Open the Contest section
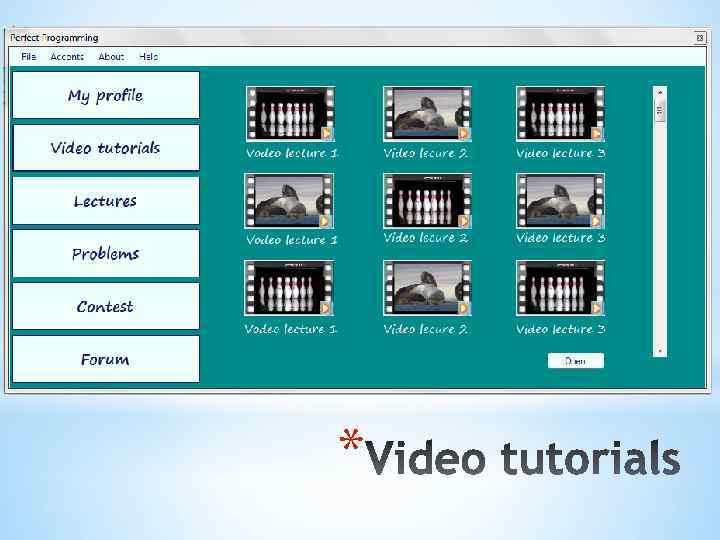Screen dimensions: 720x540 click(106, 306)
